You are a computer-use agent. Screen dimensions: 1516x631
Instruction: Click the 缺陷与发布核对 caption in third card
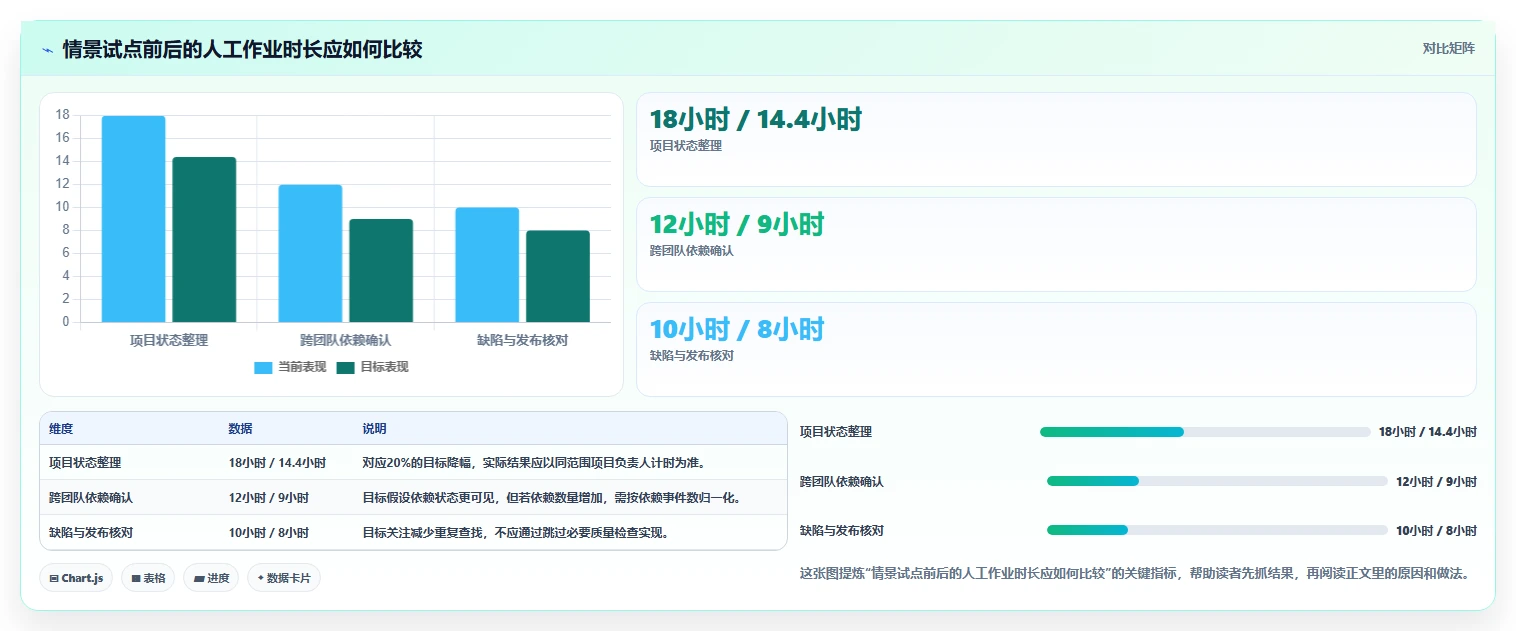coord(692,355)
